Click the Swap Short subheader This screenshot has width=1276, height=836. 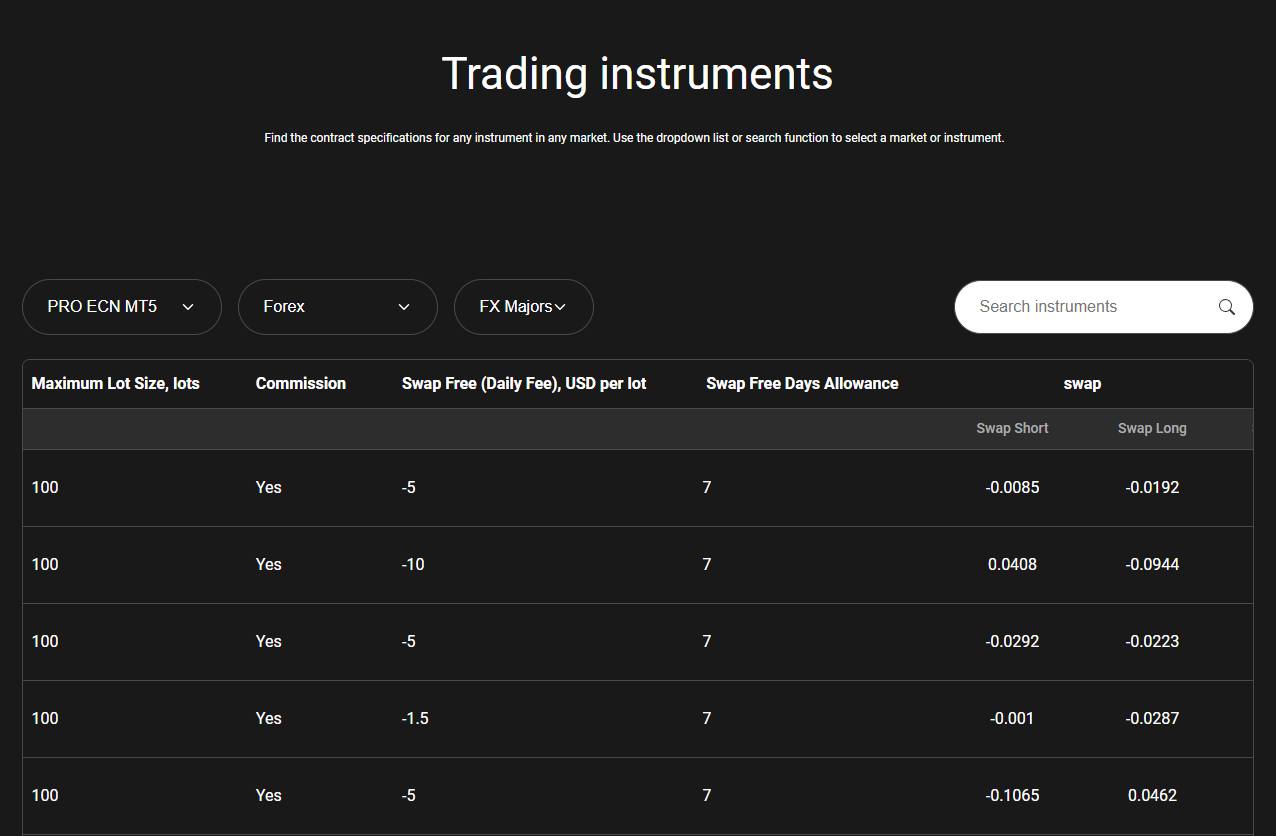pyautogui.click(x=1012, y=428)
